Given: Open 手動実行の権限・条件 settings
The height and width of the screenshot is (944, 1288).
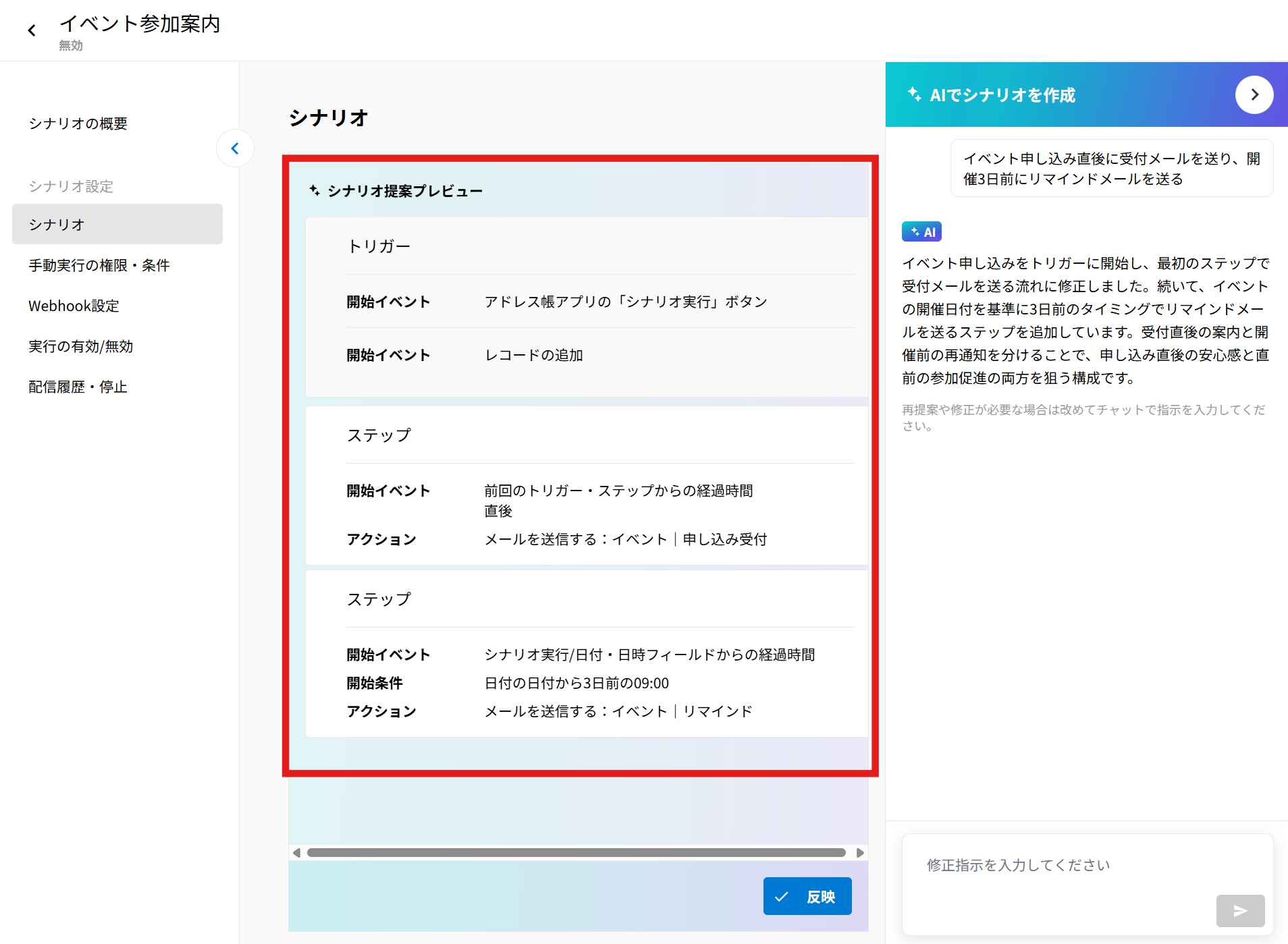Looking at the screenshot, I should point(99,265).
